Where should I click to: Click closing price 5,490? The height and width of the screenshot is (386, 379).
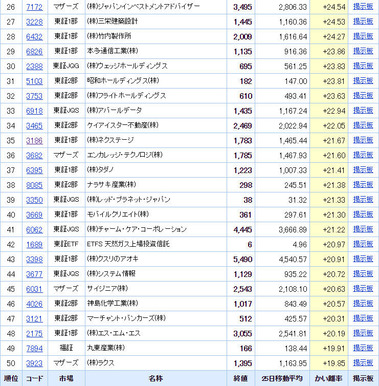[x=242, y=259]
